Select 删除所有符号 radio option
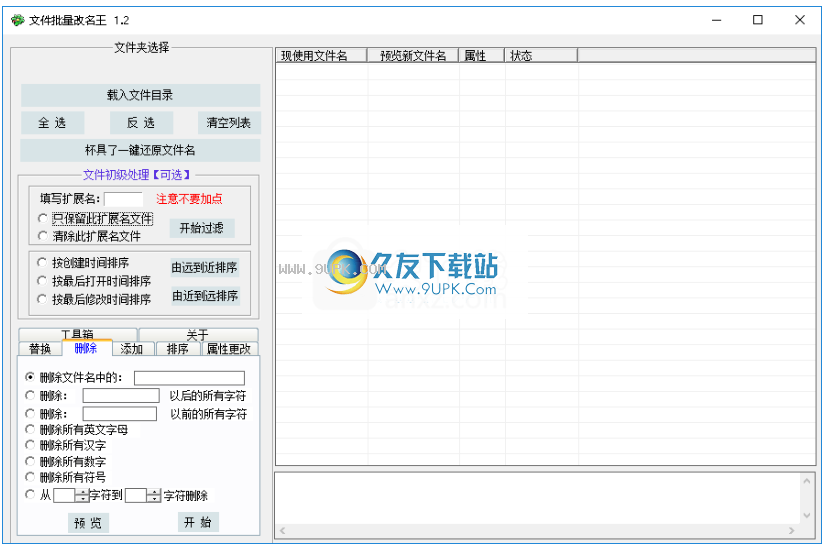 click(x=66, y=477)
